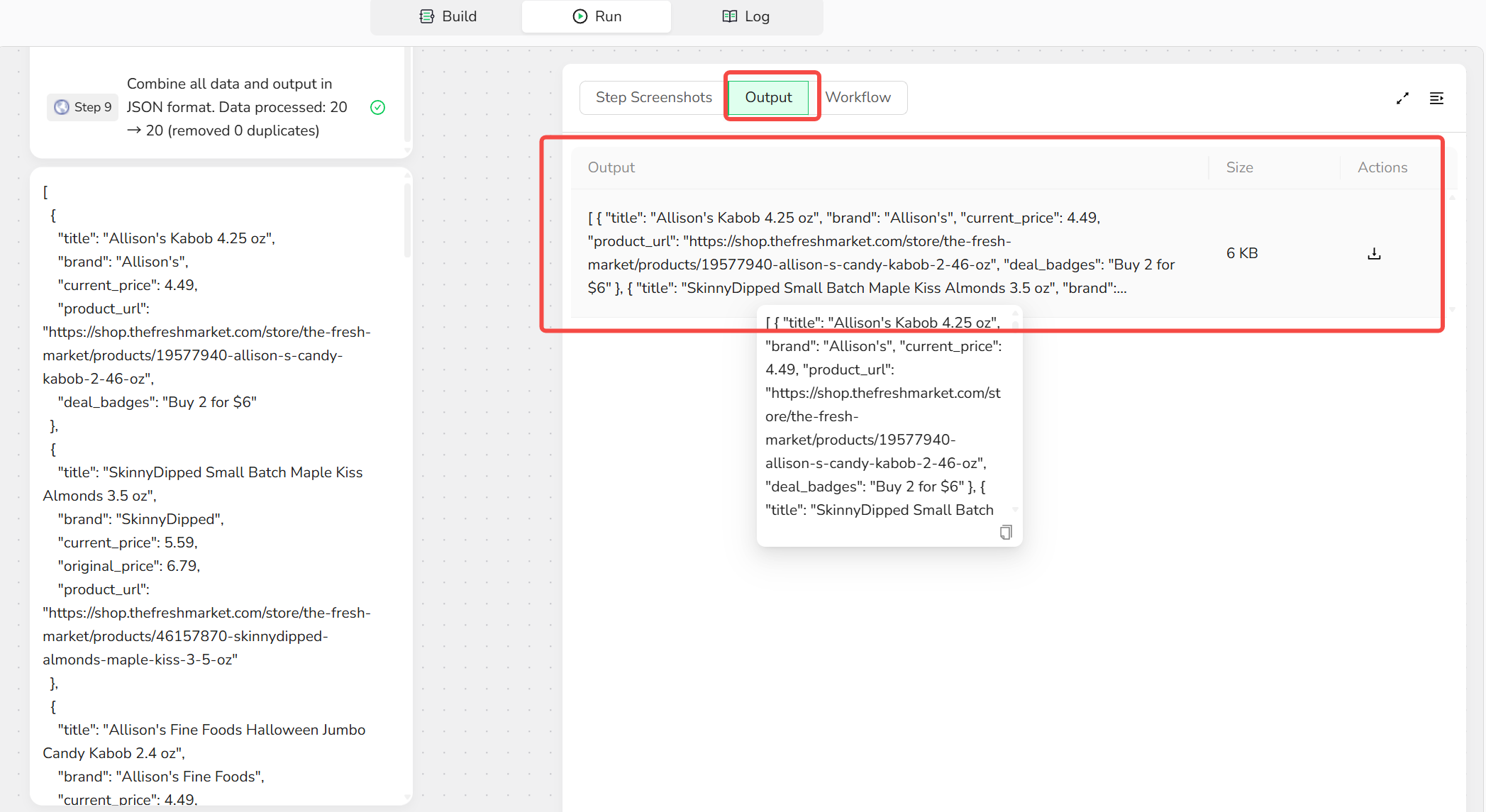Click the Run tab's play icon
Image resolution: width=1486 pixels, height=812 pixels.
click(580, 16)
